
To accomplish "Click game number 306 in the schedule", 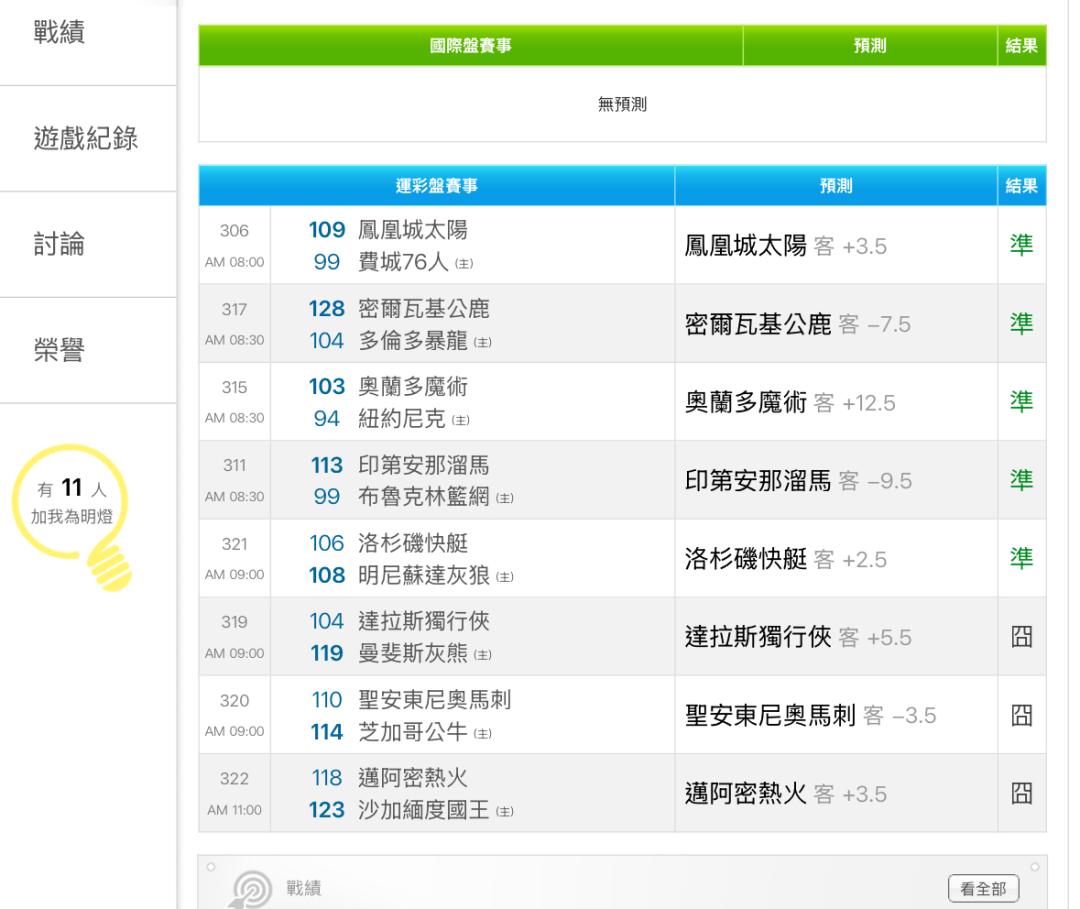I will pos(234,231).
